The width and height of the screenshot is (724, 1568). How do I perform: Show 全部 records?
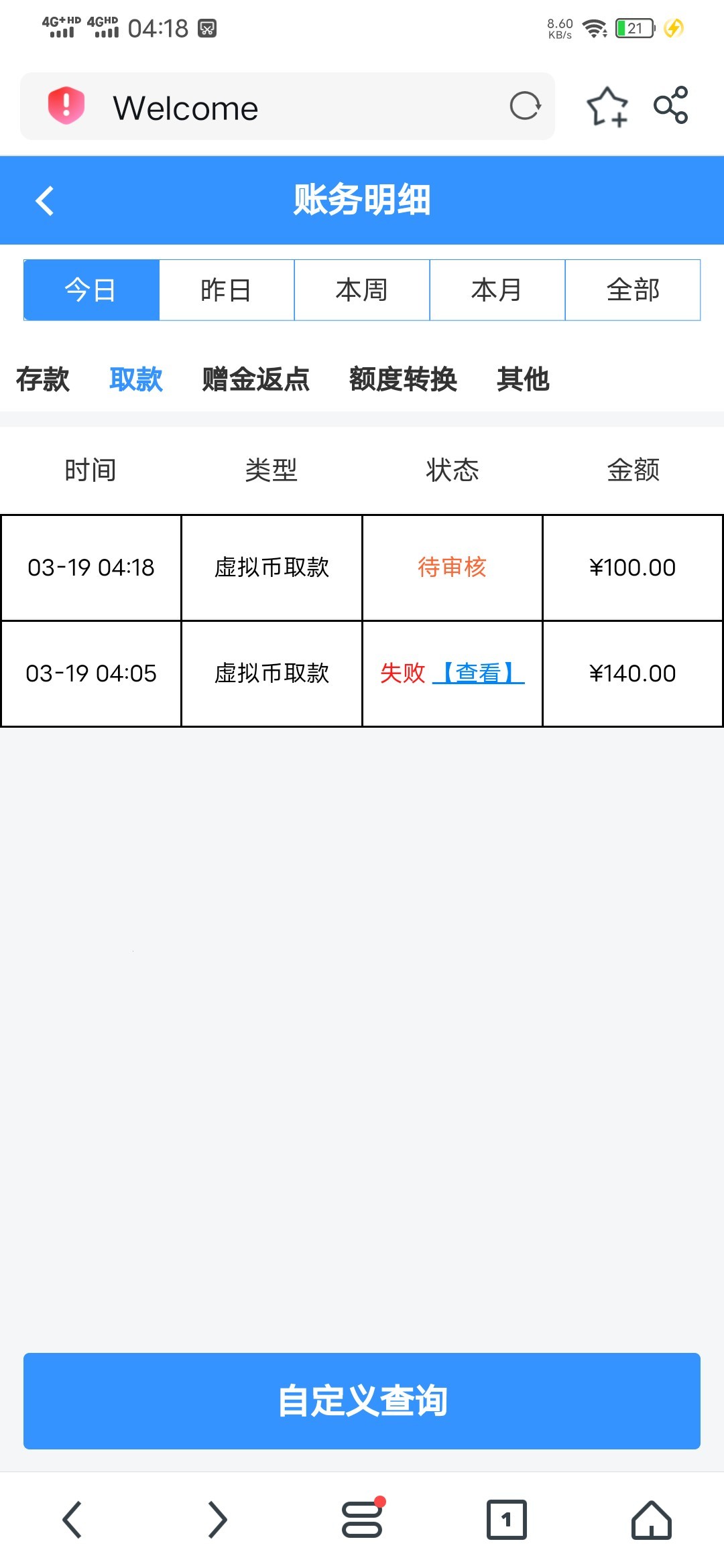coord(633,290)
